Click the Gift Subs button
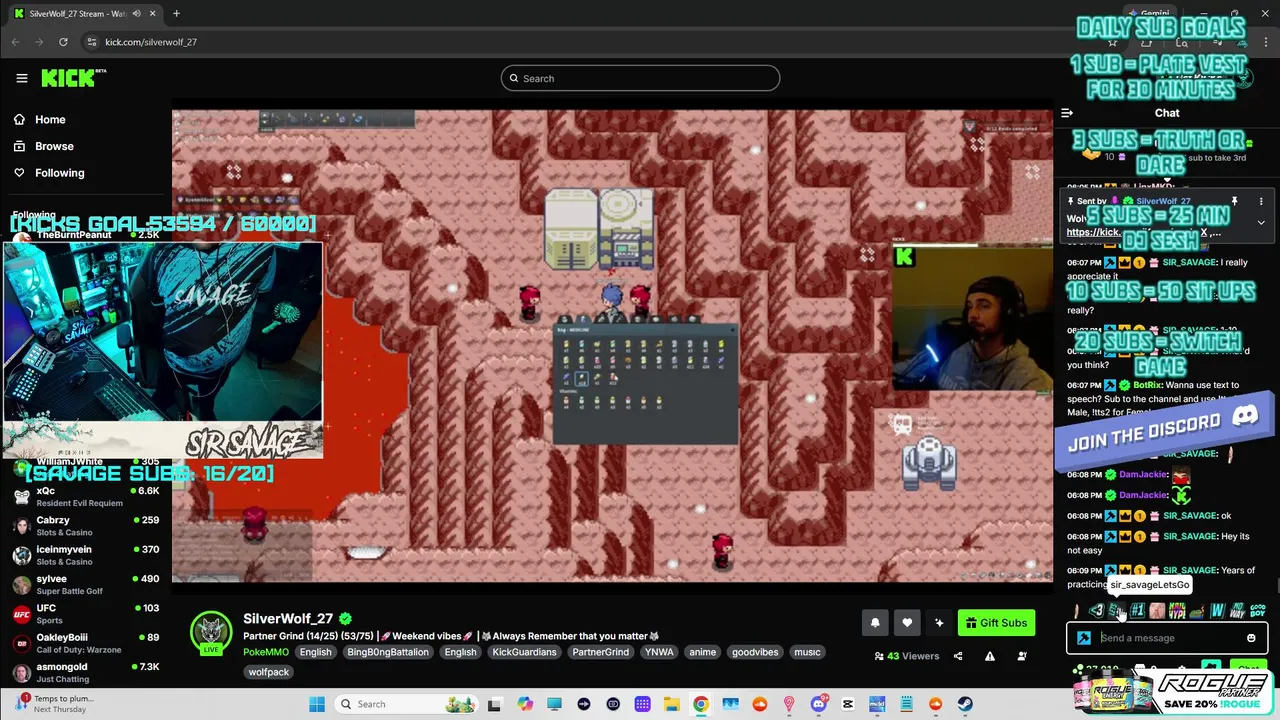 (996, 623)
